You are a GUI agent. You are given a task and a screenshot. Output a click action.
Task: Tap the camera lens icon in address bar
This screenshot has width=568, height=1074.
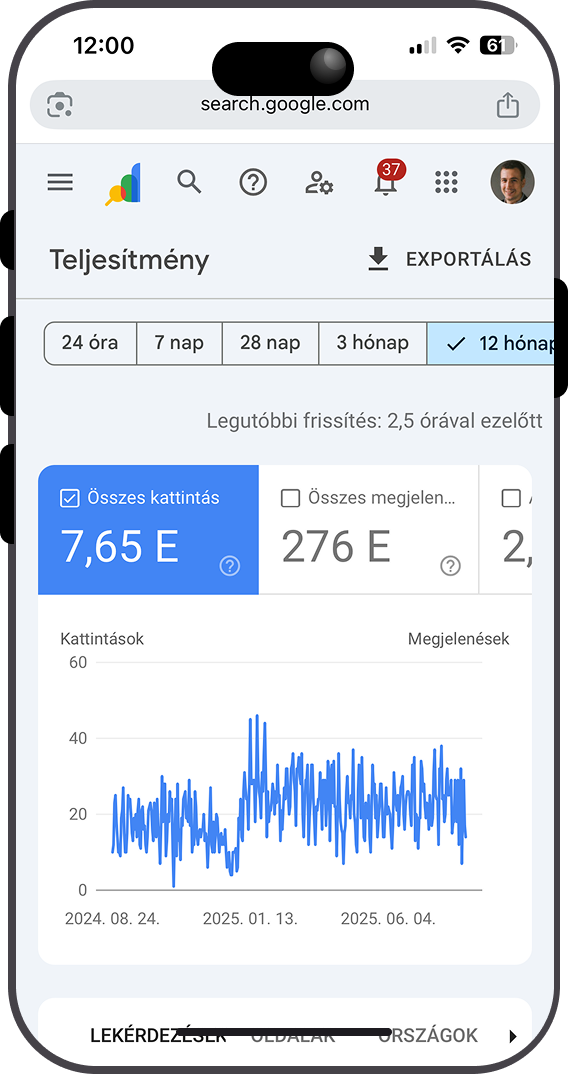(60, 105)
